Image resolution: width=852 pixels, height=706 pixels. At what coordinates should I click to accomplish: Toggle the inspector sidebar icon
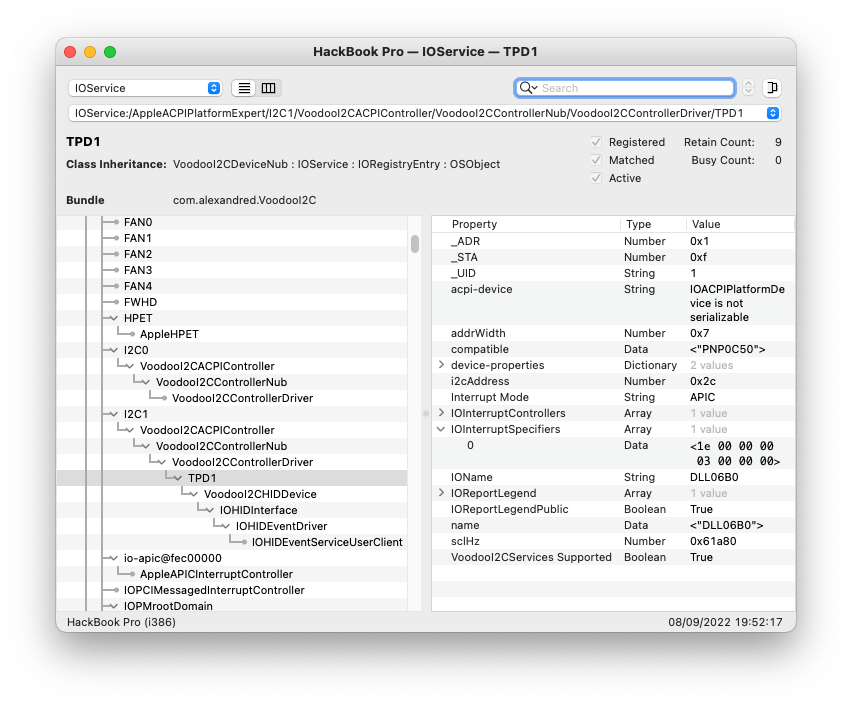point(772,88)
